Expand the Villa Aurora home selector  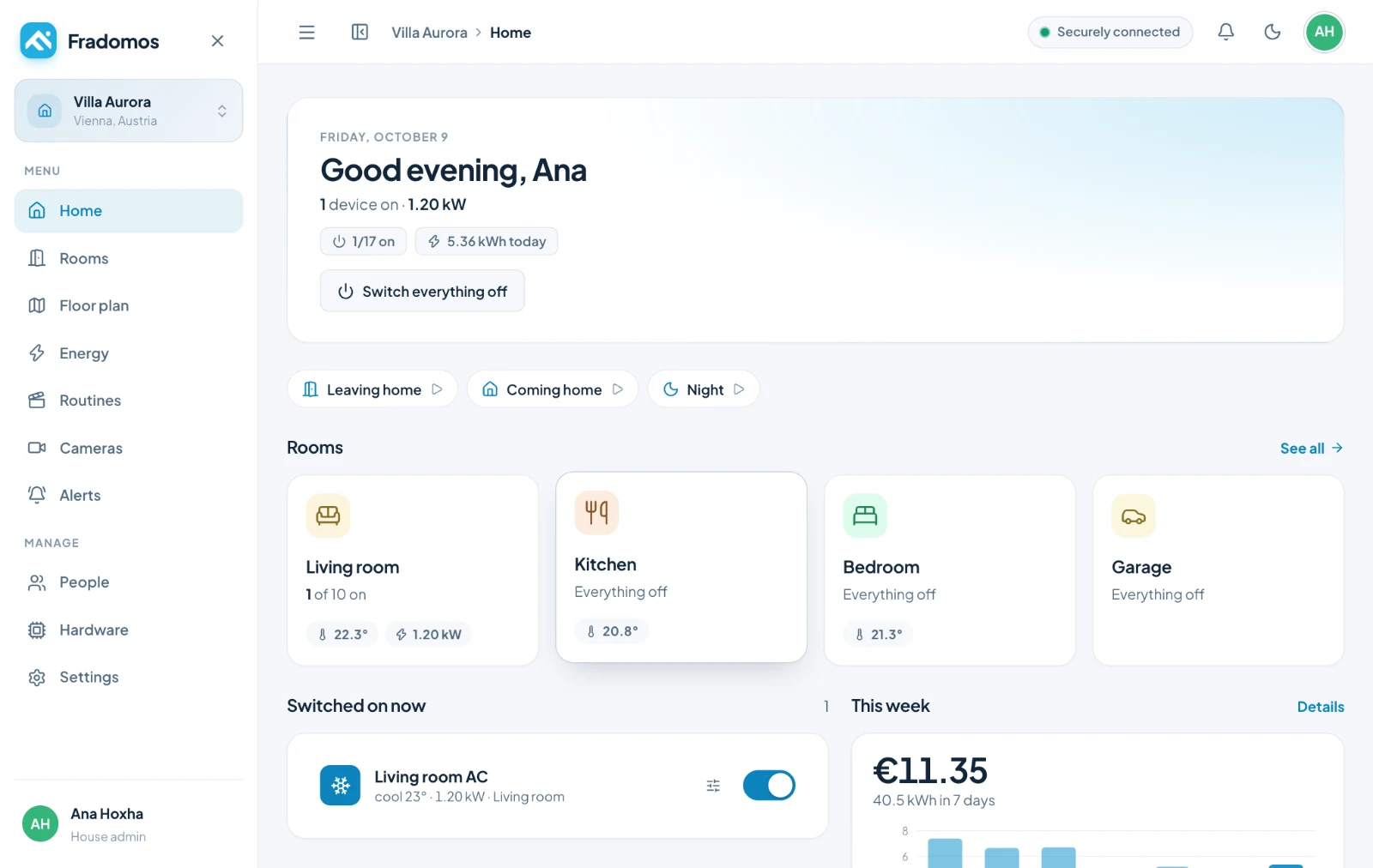point(129,111)
